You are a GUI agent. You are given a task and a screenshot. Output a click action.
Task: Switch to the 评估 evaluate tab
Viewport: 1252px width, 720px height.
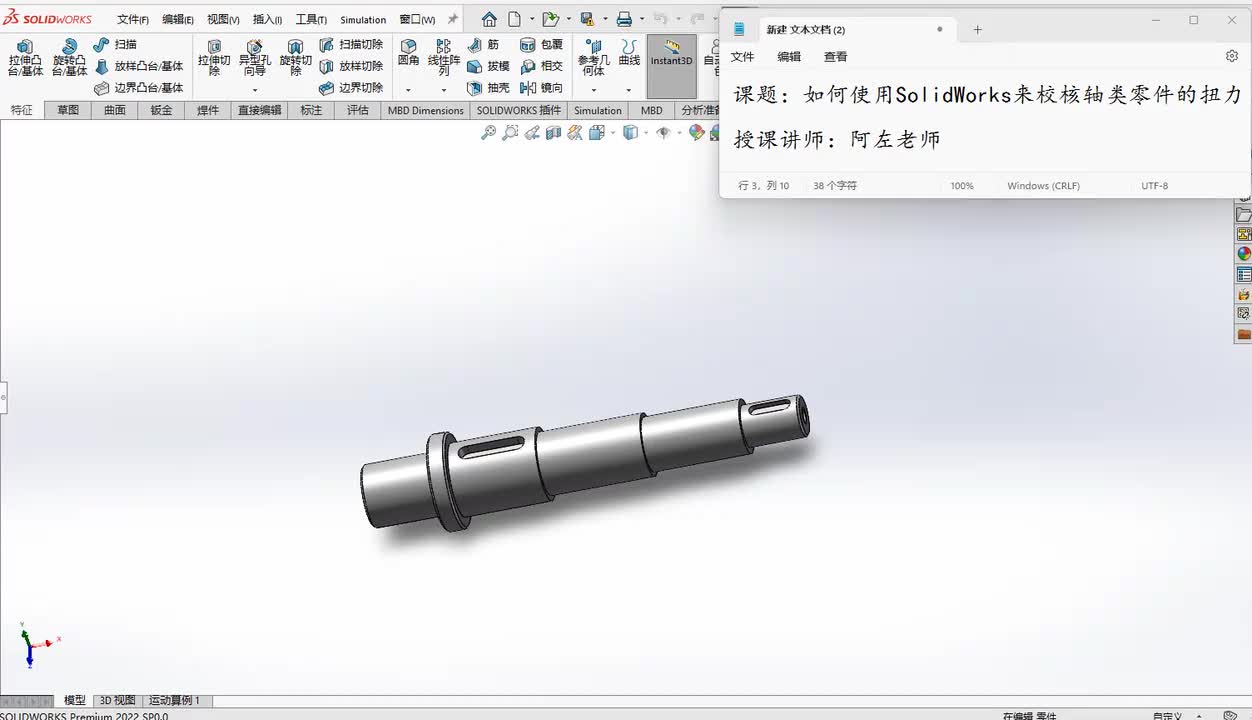click(x=358, y=110)
